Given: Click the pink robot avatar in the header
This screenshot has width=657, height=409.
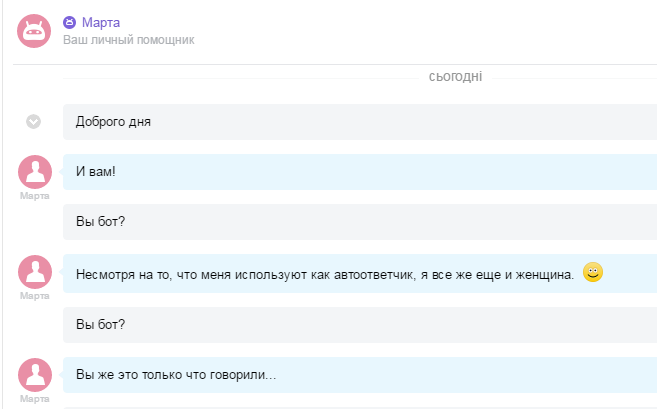Looking at the screenshot, I should point(34,30).
